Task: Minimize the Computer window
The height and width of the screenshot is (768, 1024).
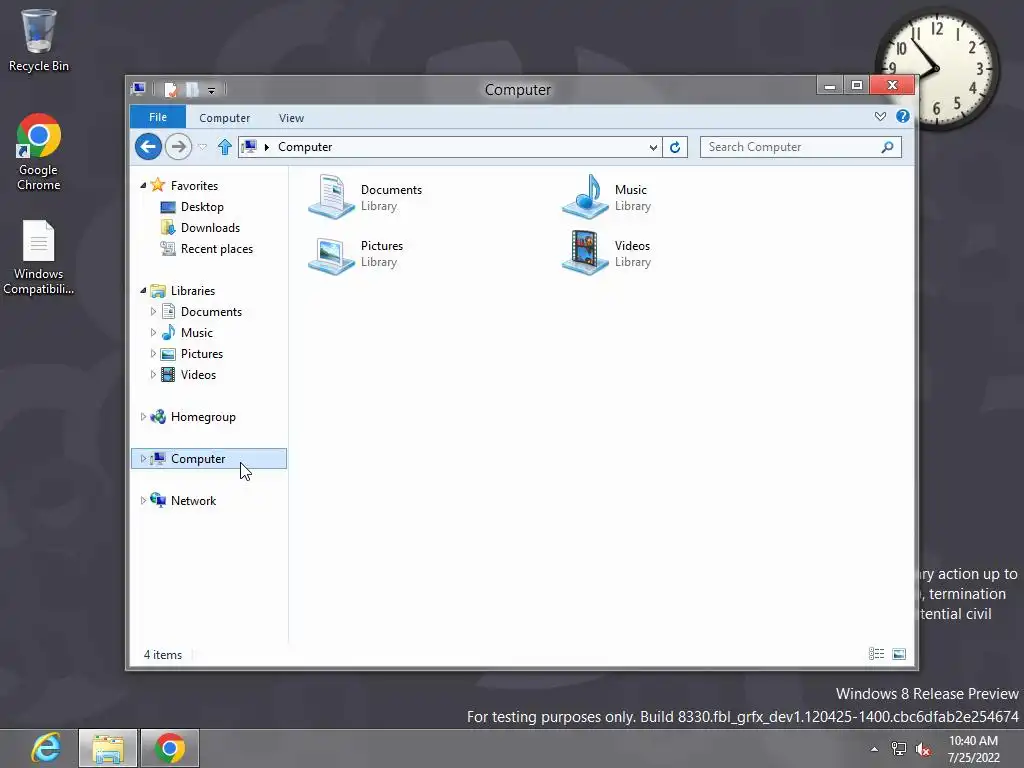Action: (829, 86)
